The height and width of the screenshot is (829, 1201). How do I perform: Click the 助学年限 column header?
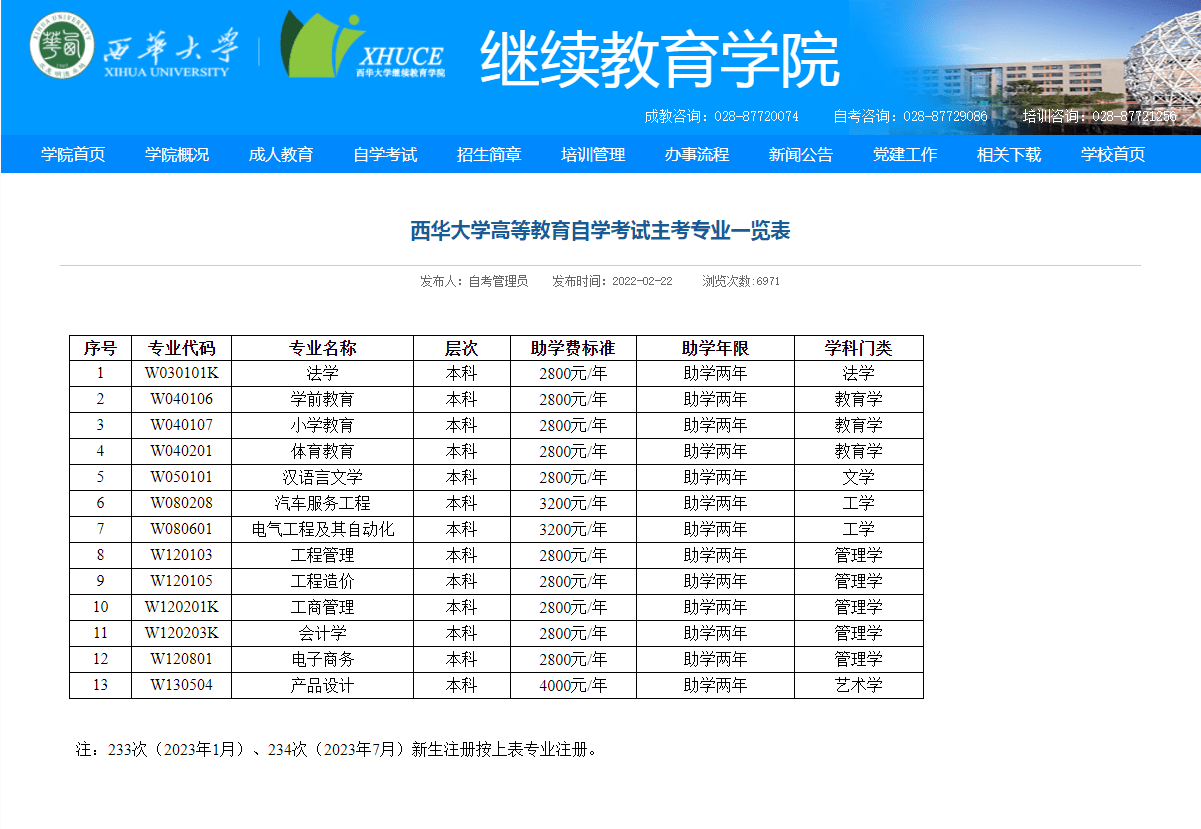point(716,348)
